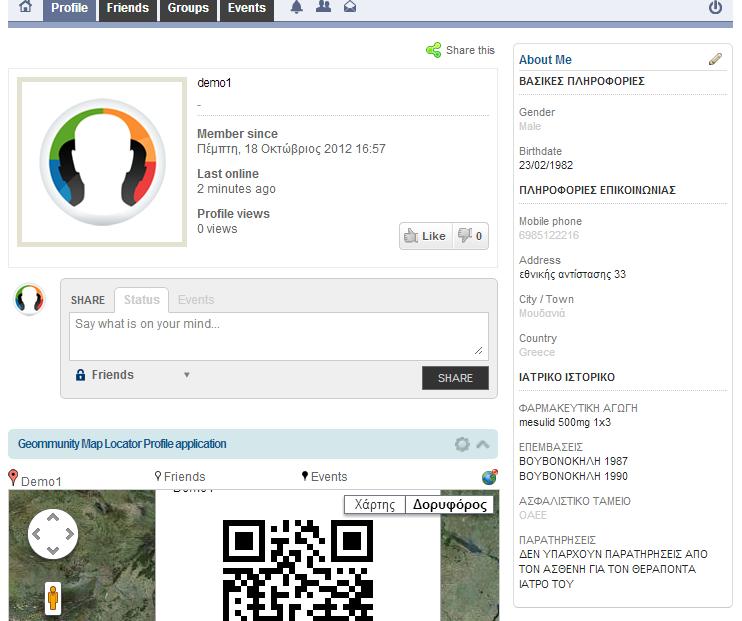Click address εθνικής αντίστασης 33
Screen dimensions: 742x621
click(x=573, y=275)
